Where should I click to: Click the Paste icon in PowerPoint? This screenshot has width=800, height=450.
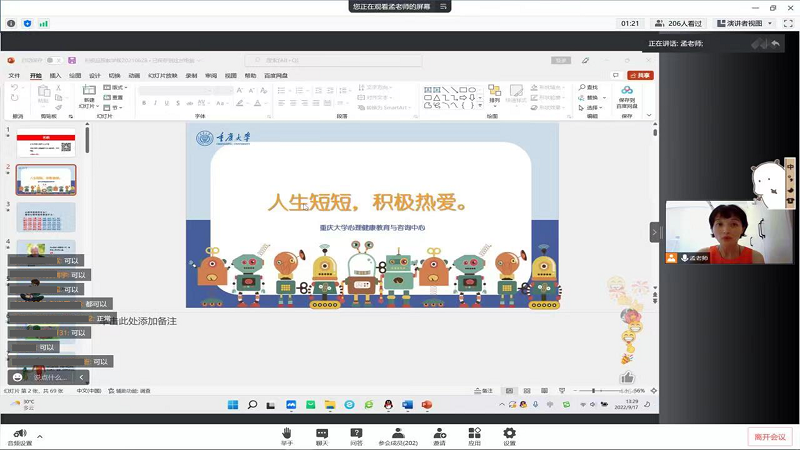[x=44, y=92]
